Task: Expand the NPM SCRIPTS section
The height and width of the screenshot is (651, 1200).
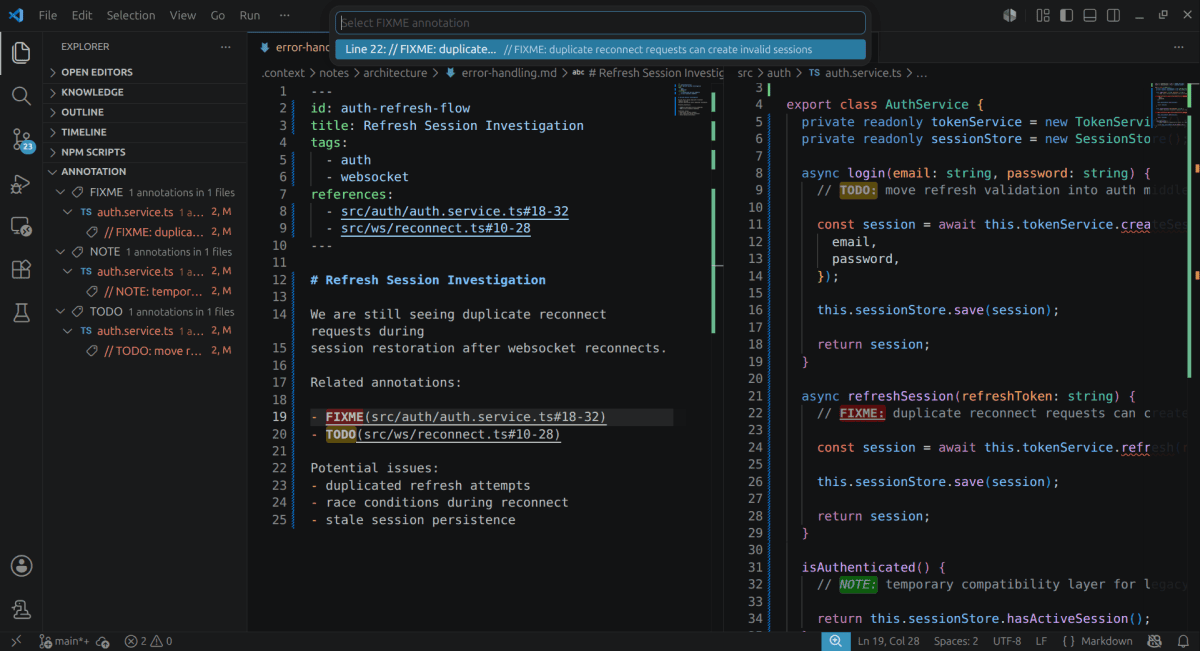Action: tap(145, 152)
